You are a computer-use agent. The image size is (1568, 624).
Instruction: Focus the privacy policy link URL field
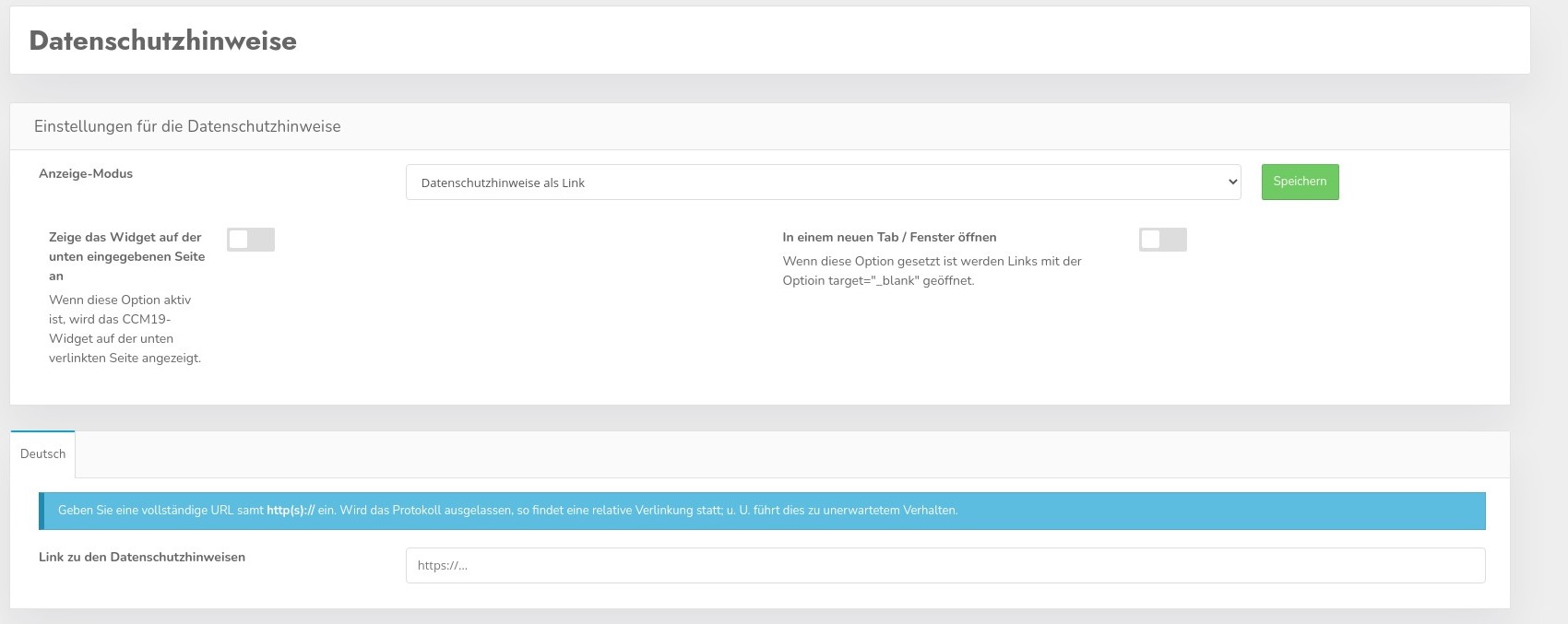[x=944, y=565]
